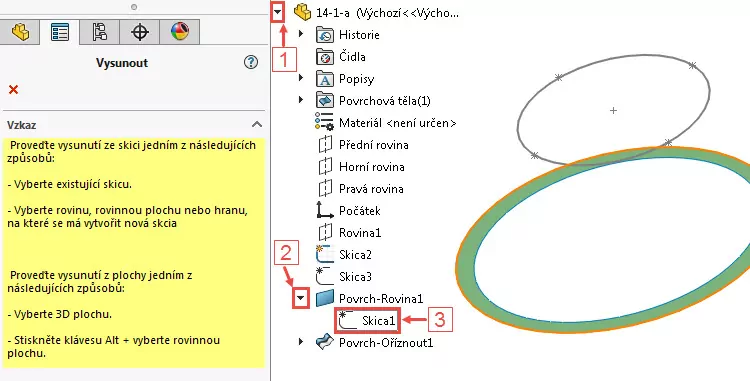
Task: Click the Přední rovina plane icon
Action: (x=325, y=144)
